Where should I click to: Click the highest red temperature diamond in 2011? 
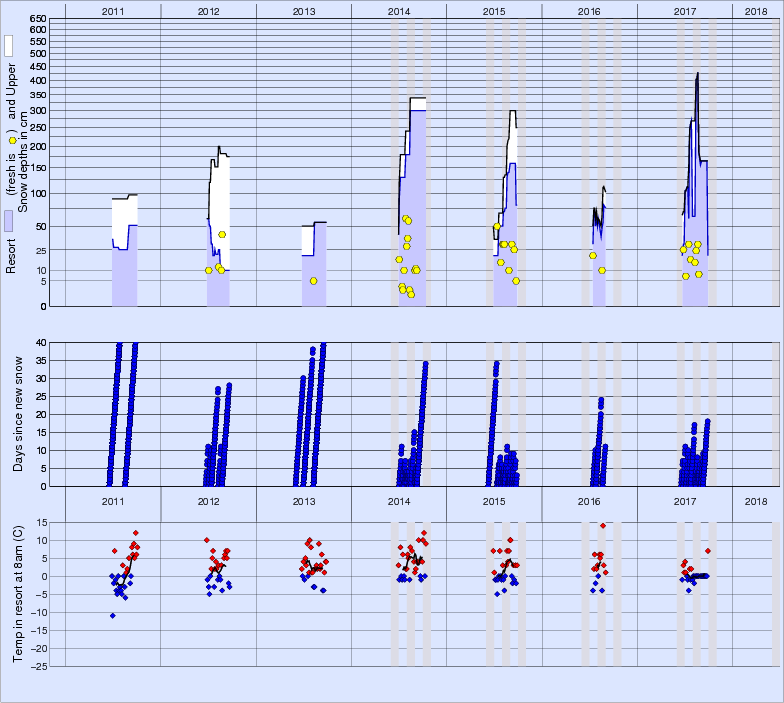point(135,533)
